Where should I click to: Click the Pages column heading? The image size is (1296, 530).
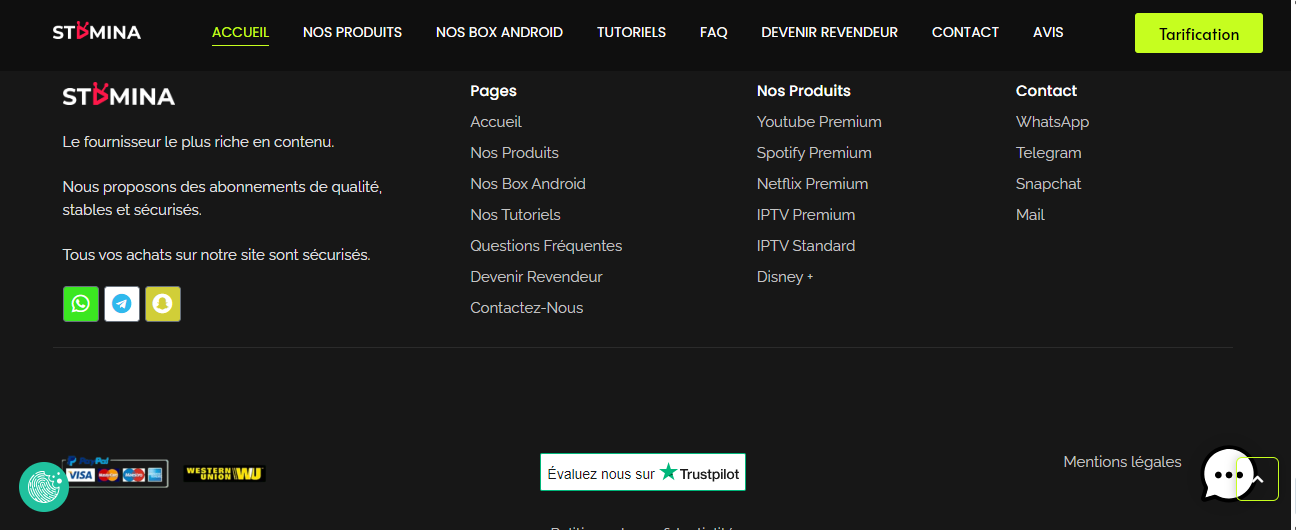click(x=493, y=91)
